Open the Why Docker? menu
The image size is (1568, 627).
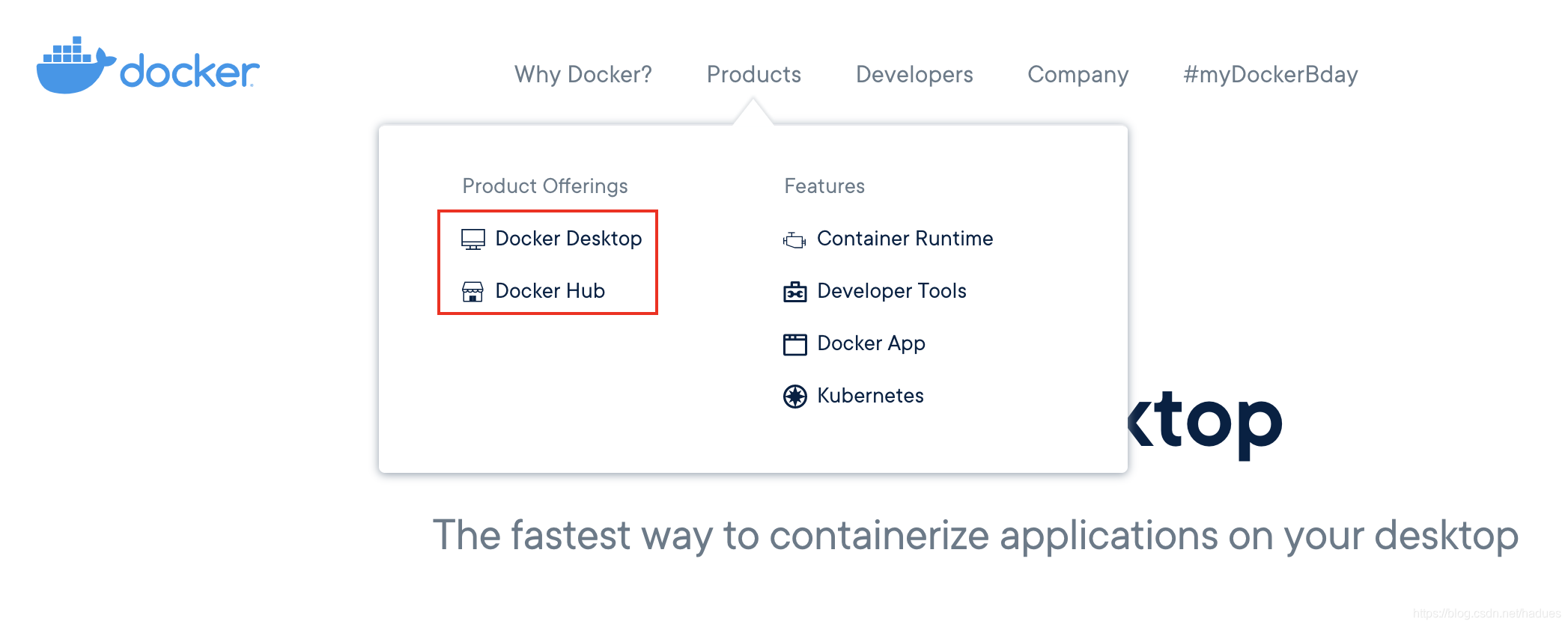pos(583,74)
